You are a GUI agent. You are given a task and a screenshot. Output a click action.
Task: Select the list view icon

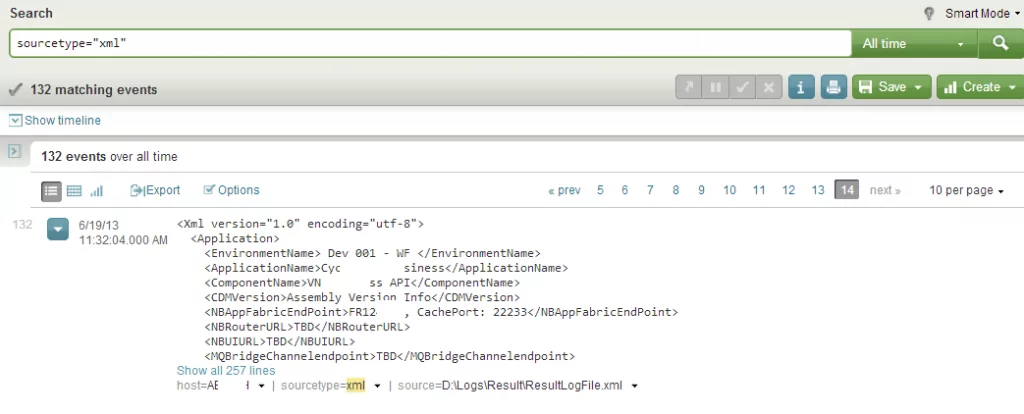[51, 190]
